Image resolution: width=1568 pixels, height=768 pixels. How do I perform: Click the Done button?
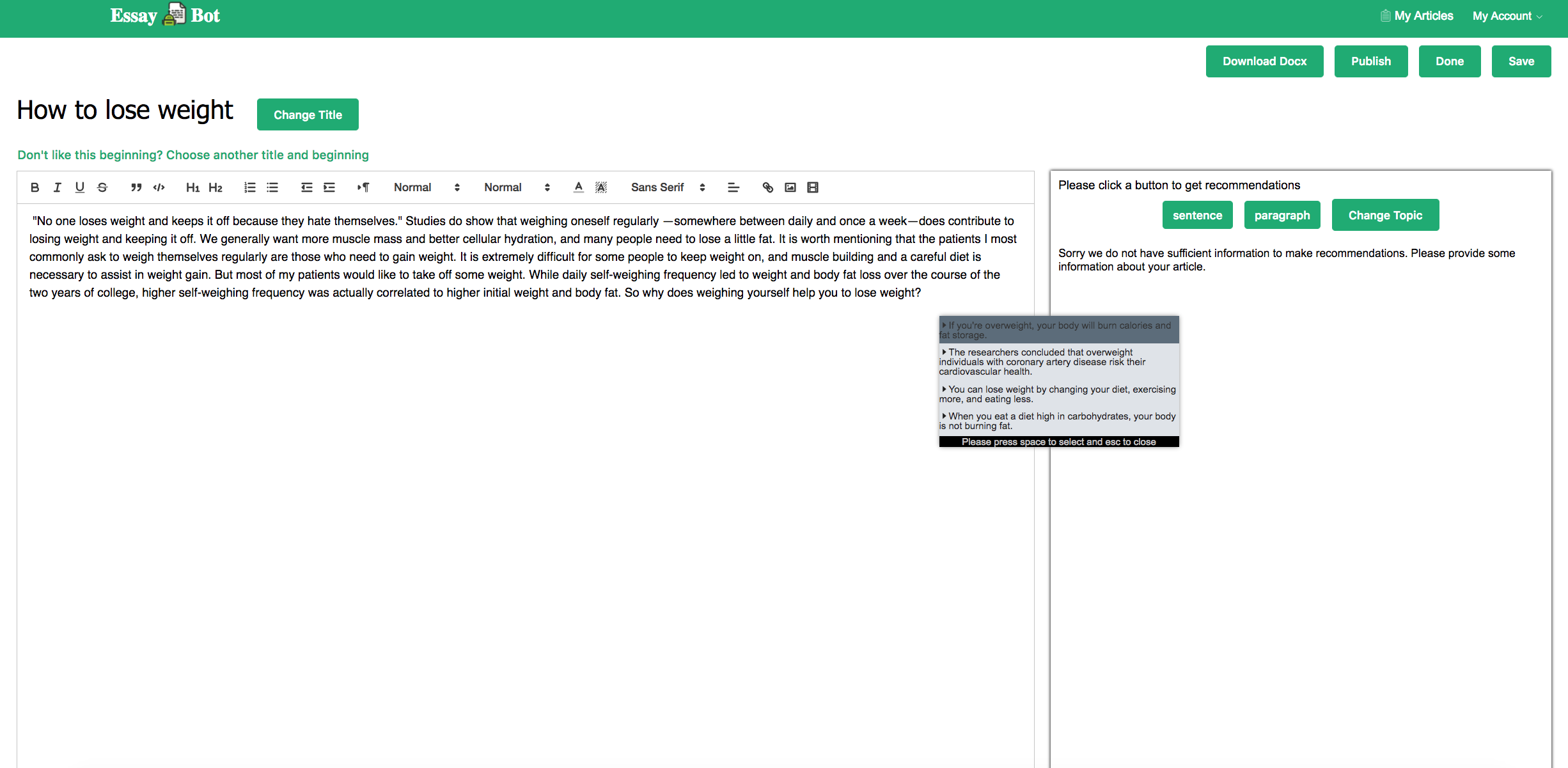pos(1450,61)
